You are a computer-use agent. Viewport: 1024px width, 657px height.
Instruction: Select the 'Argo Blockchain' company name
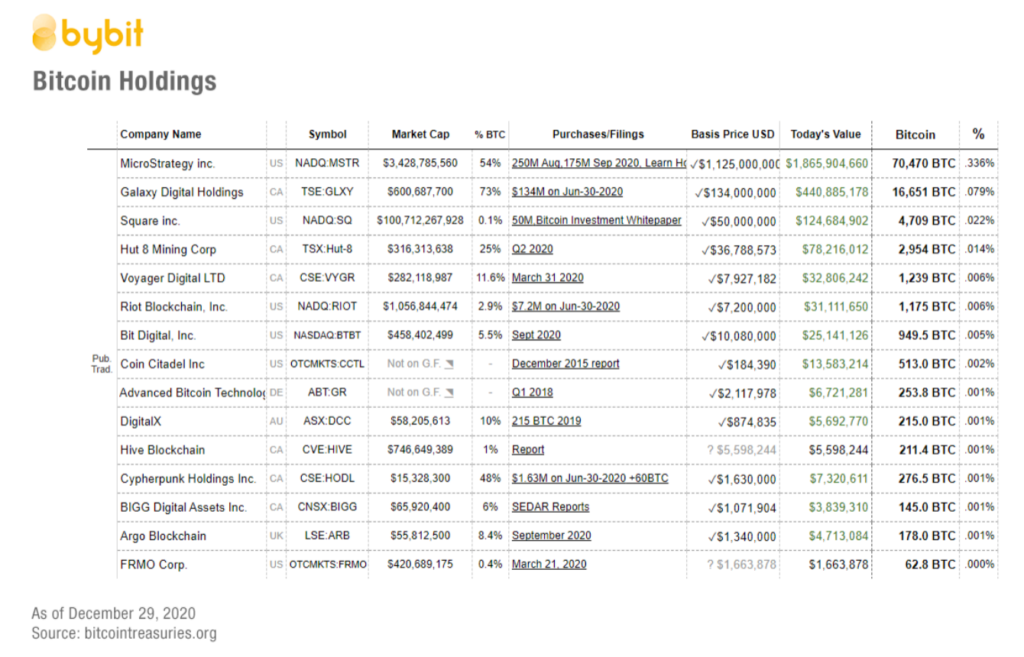163,537
